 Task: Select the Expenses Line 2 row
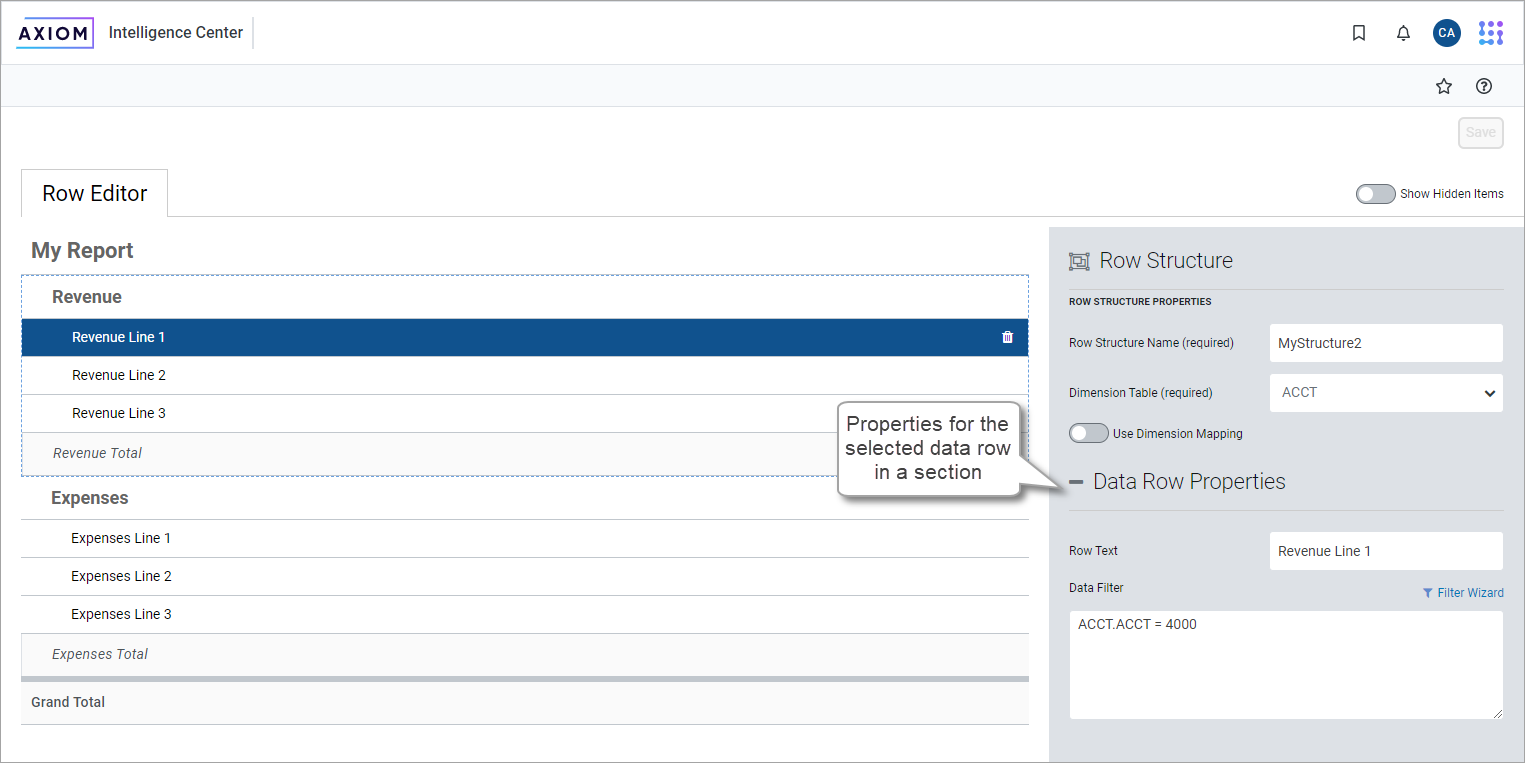click(121, 576)
